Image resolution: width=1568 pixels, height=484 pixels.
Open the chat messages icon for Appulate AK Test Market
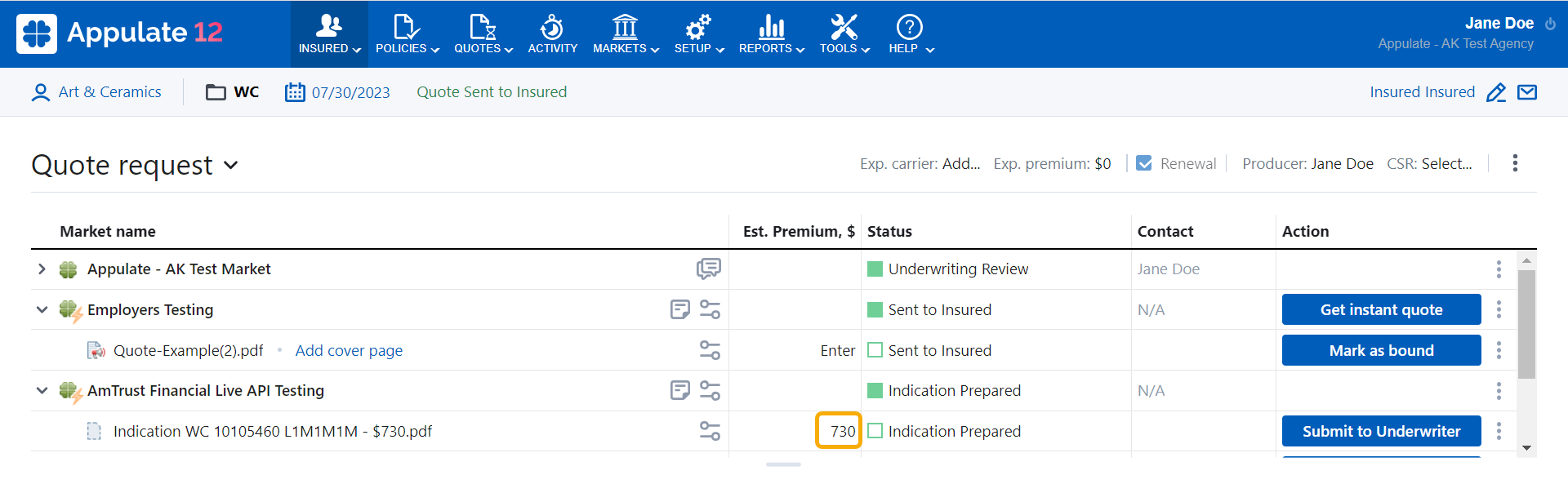(x=708, y=269)
